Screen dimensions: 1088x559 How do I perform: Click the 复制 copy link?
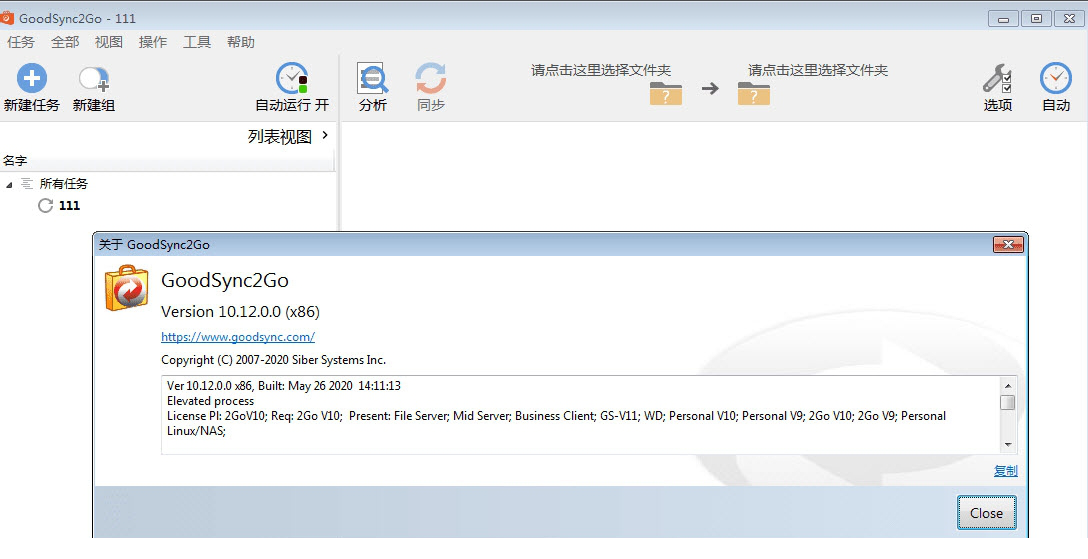[1005, 471]
